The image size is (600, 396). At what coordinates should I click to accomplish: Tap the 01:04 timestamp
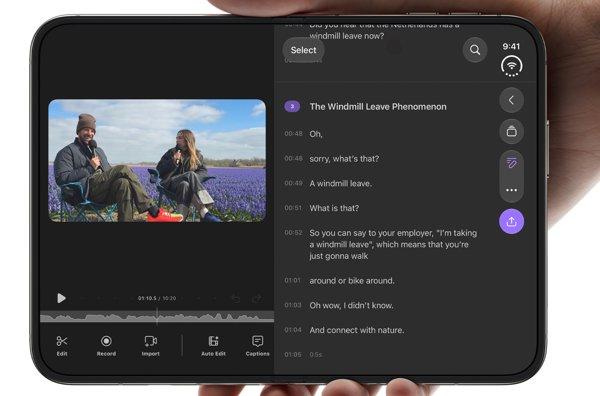pyautogui.click(x=293, y=329)
